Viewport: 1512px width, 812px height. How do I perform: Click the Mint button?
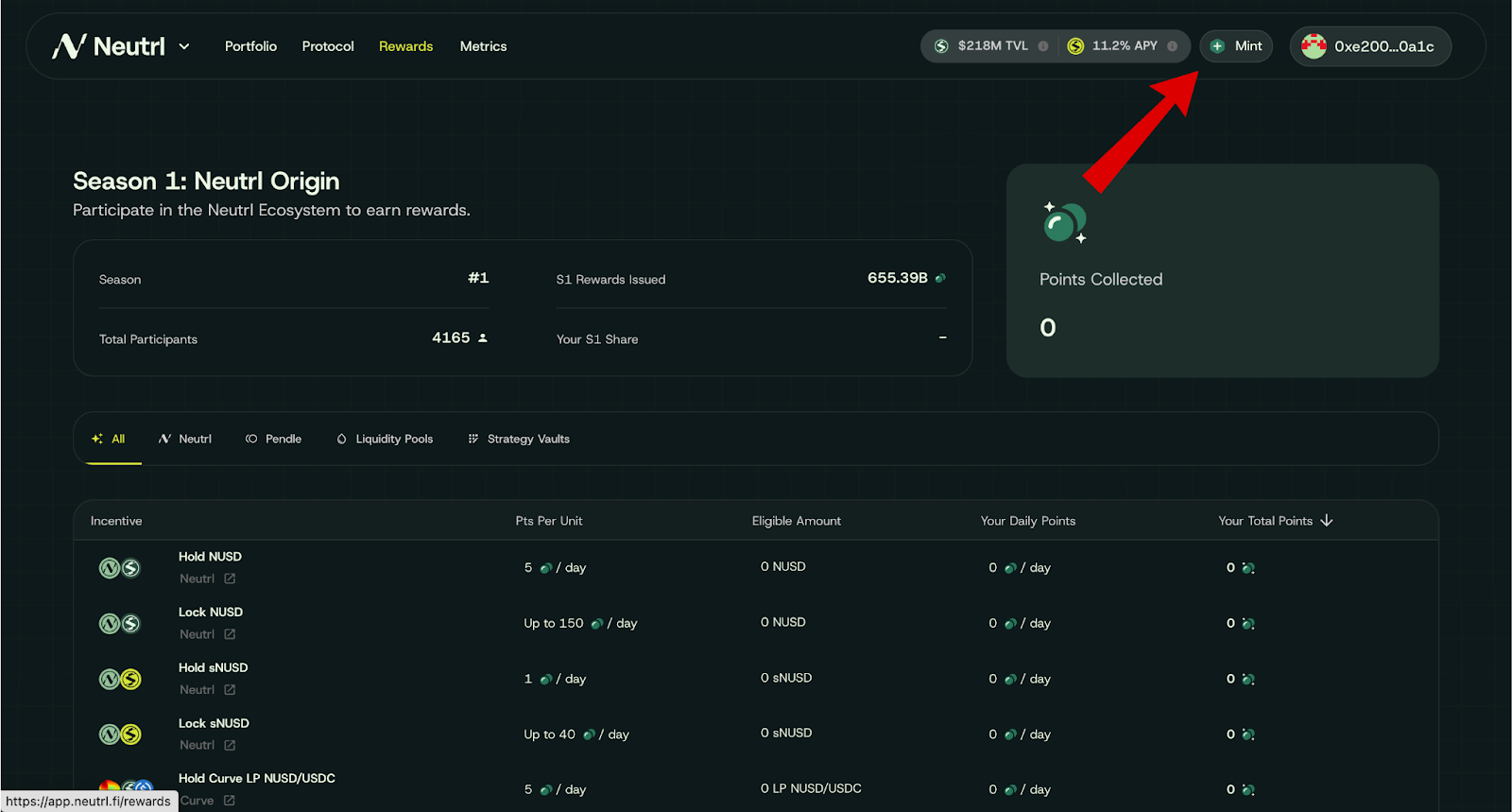[1236, 46]
